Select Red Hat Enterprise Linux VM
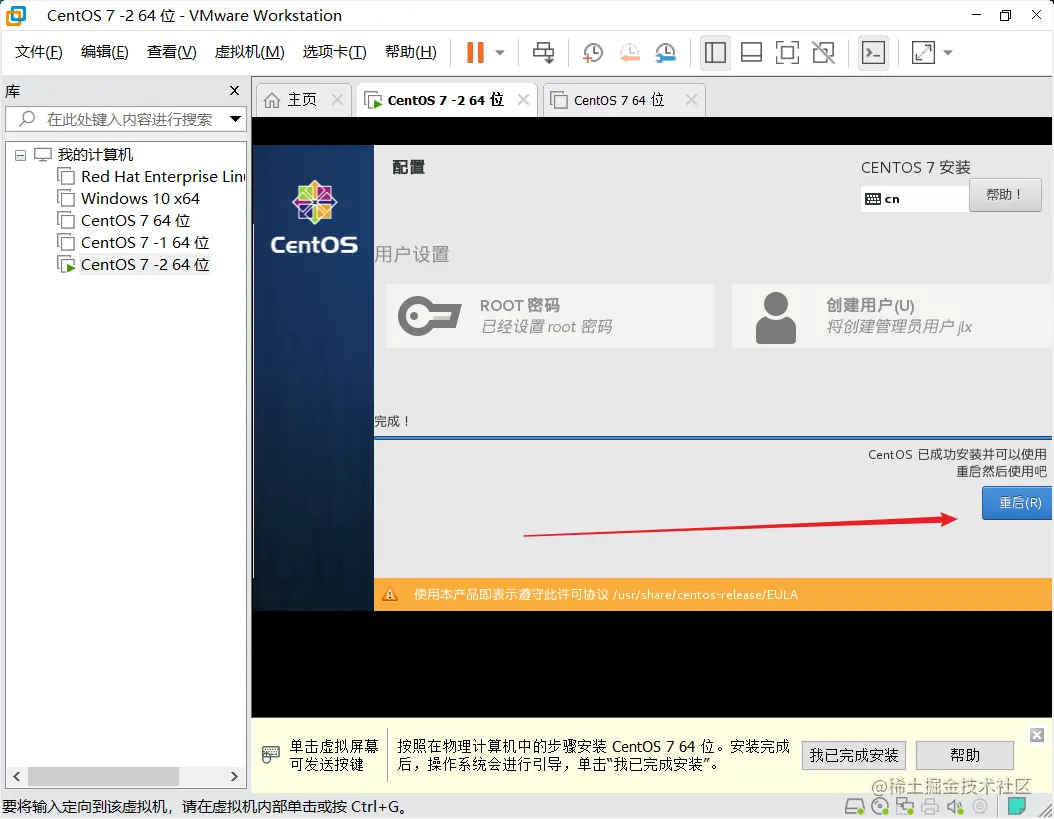1054x819 pixels. coord(163,177)
